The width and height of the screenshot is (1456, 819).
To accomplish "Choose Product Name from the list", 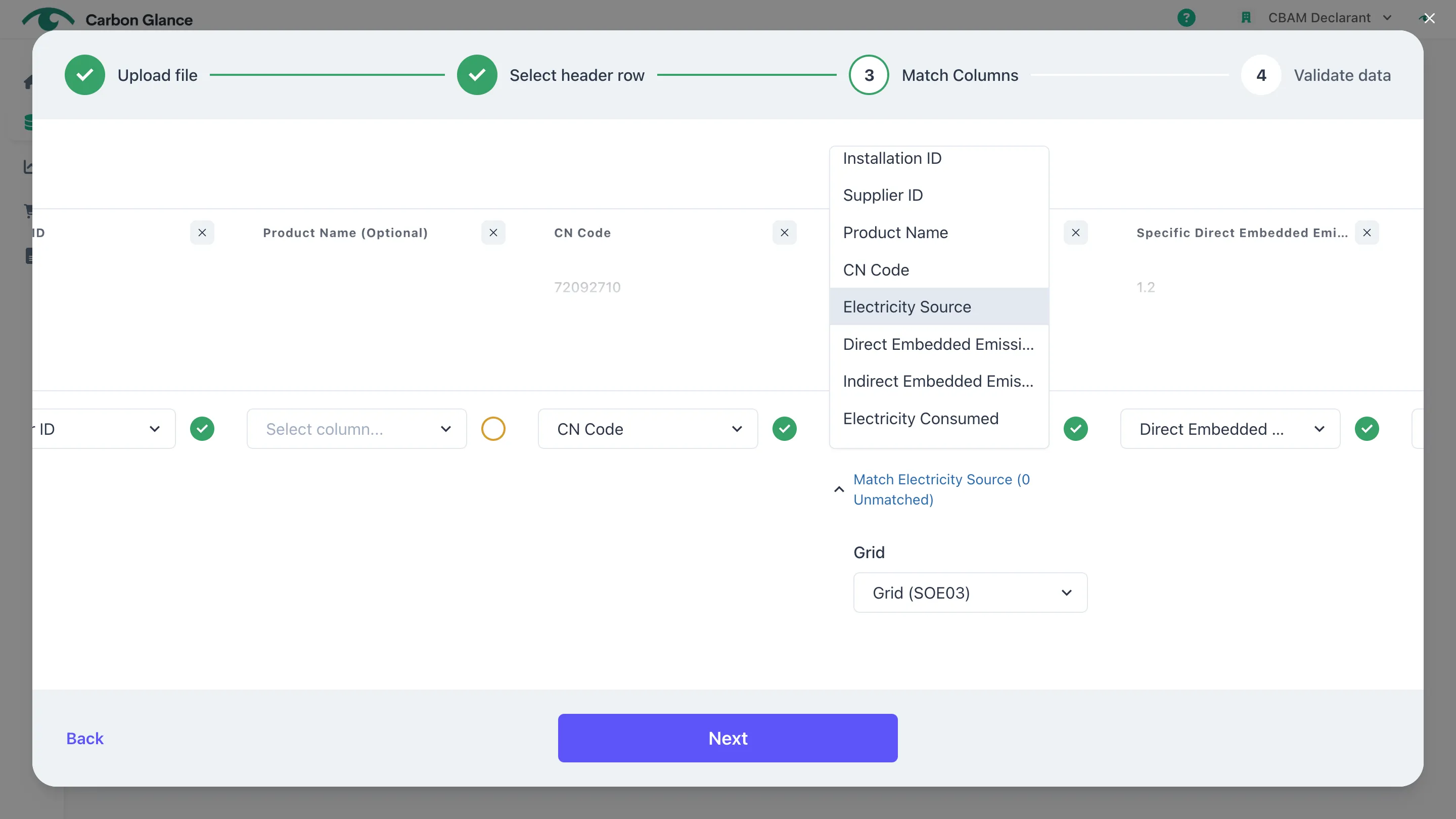I will pos(939,233).
